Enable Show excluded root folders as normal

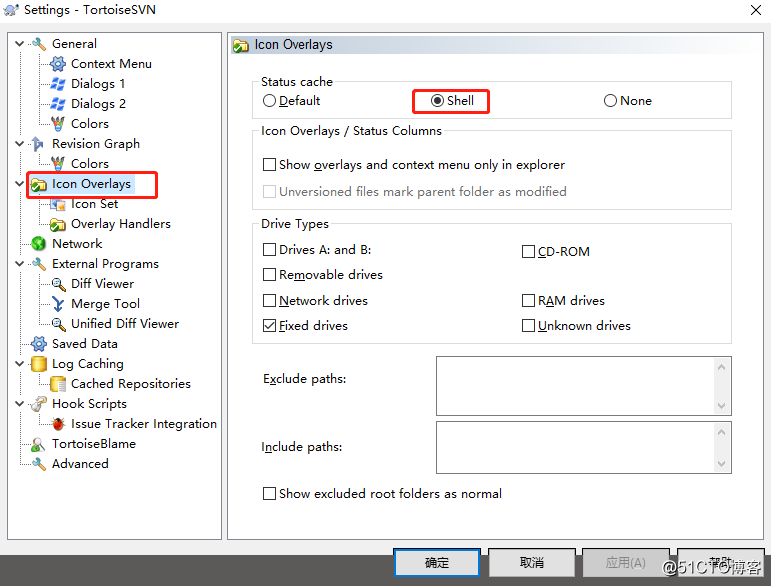(x=269, y=494)
